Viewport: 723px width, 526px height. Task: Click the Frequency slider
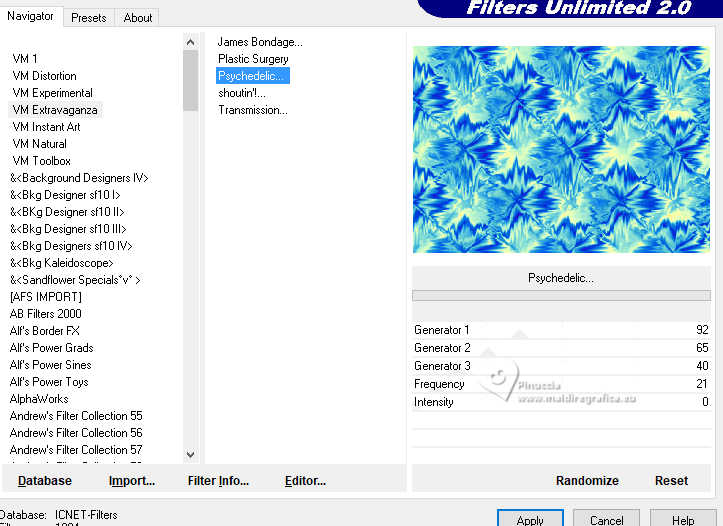pos(561,384)
